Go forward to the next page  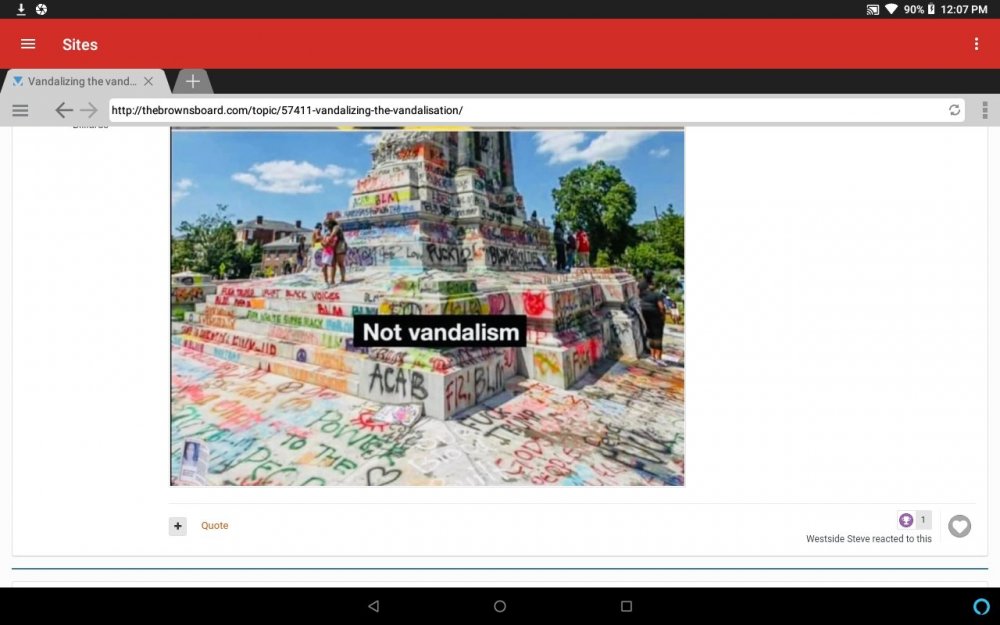tap(89, 110)
